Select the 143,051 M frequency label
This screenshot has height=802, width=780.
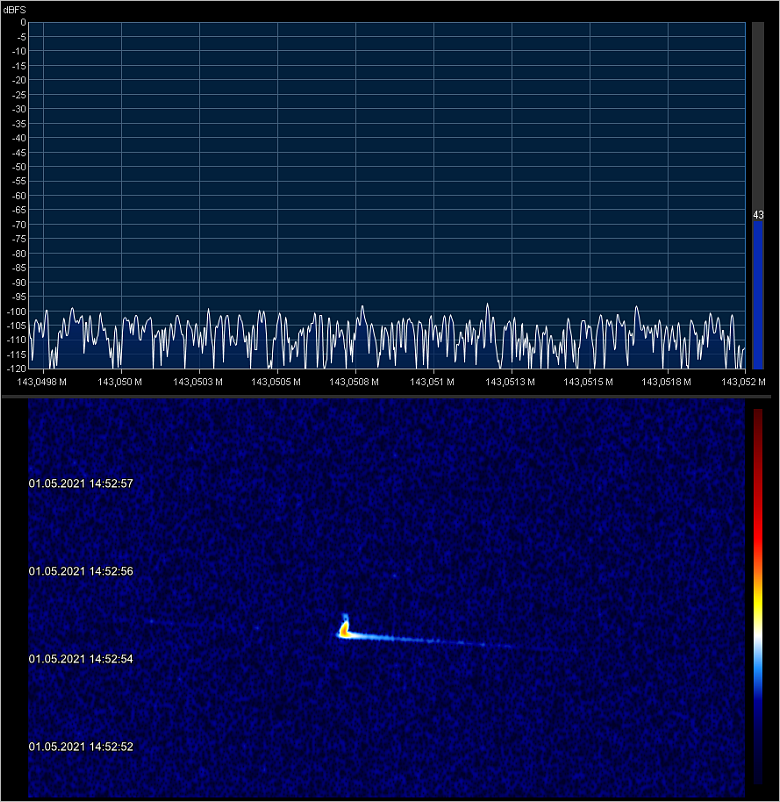434,381
